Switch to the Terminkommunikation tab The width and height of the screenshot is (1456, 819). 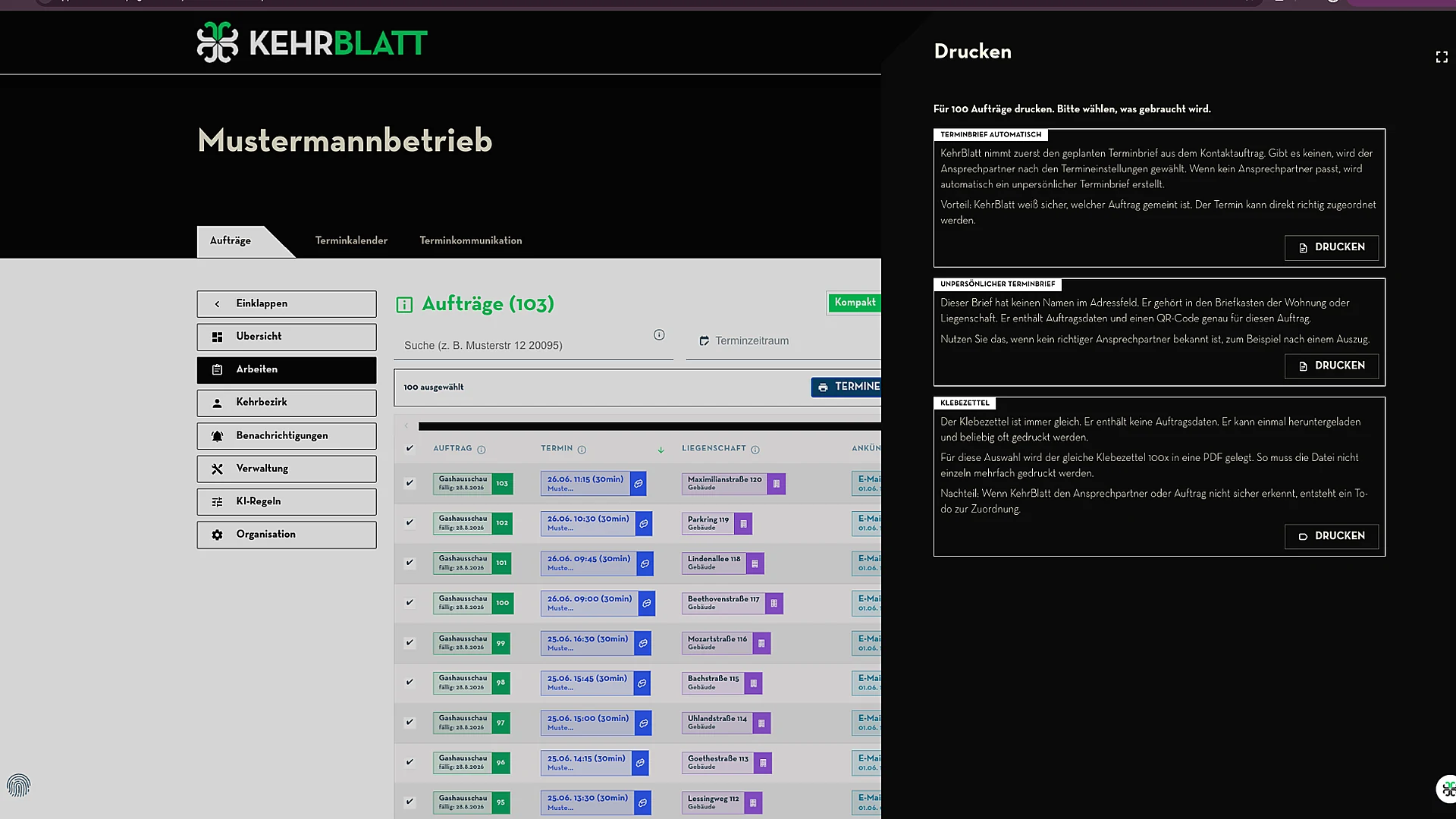[471, 241]
